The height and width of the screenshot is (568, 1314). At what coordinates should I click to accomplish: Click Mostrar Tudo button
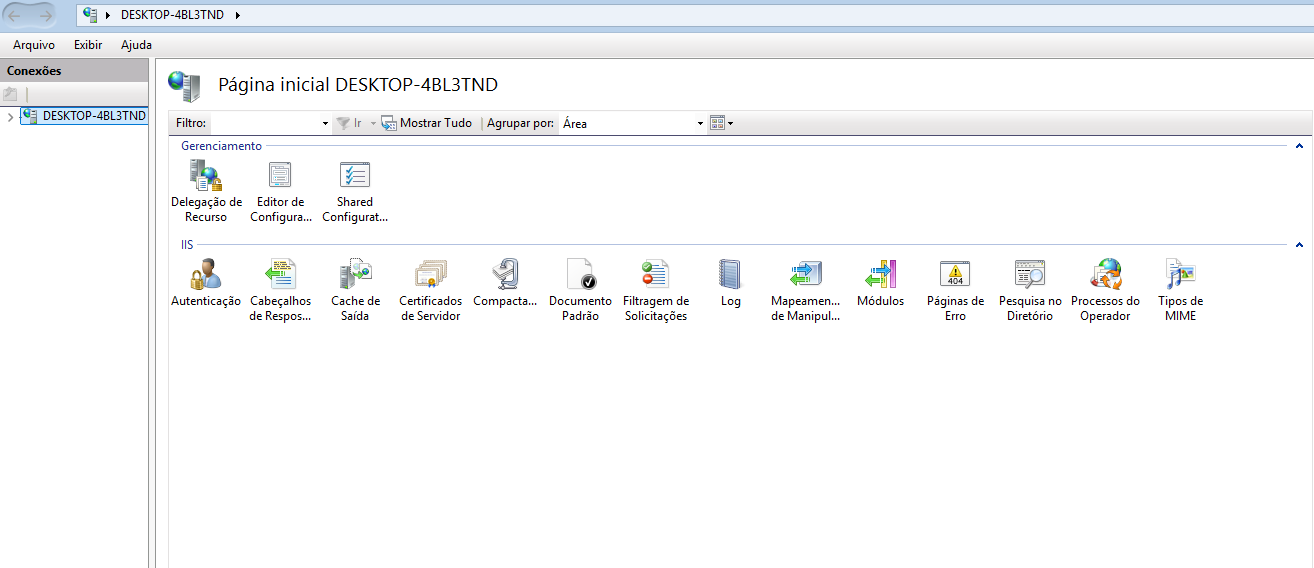pyautogui.click(x=427, y=123)
